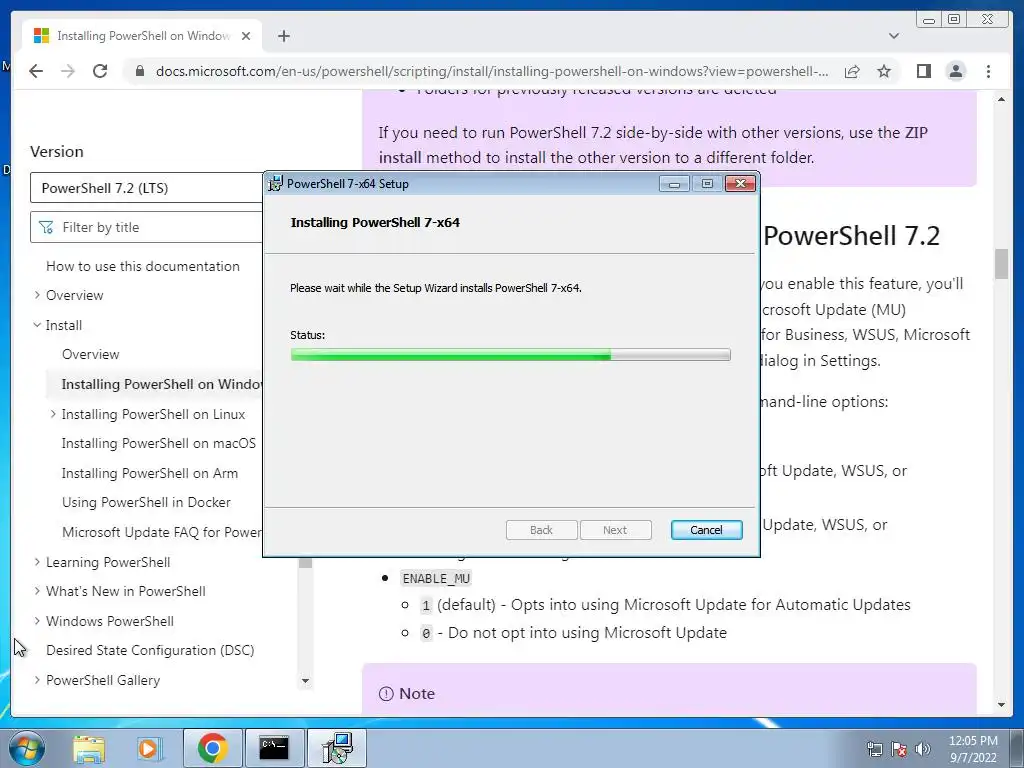Click the Note heading icon
The image size is (1024, 768).
(386, 694)
